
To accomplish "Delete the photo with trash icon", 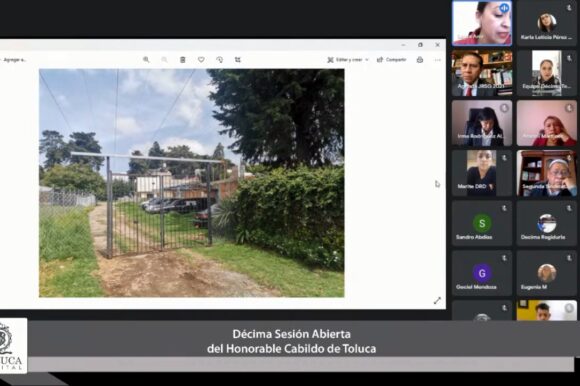I will coord(183,60).
